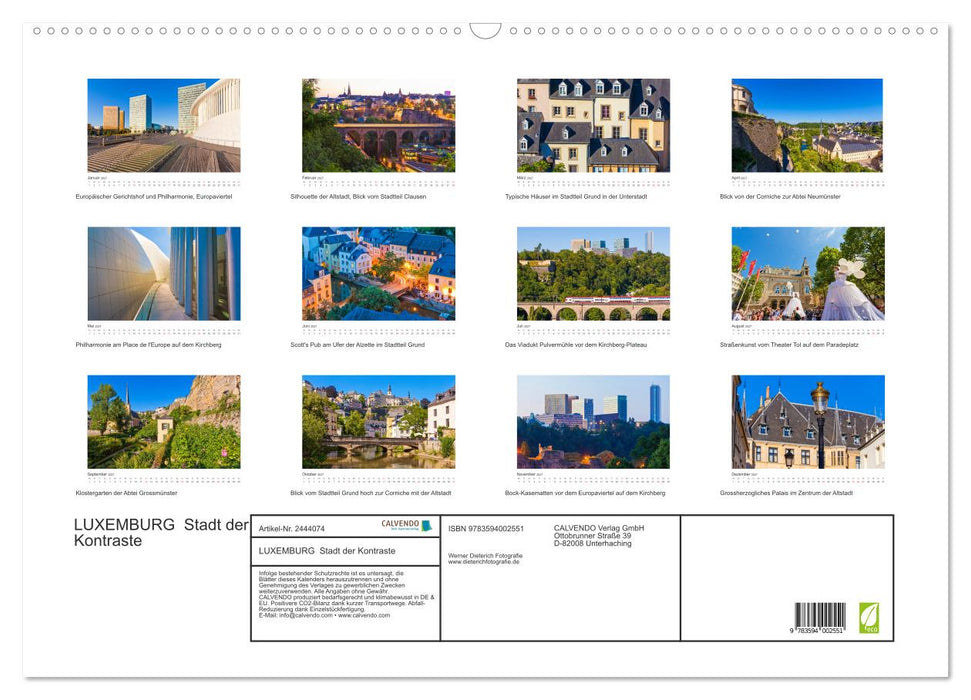Open the September Klostergarten abbey garden photo
This screenshot has width=971, height=700.
[163, 422]
